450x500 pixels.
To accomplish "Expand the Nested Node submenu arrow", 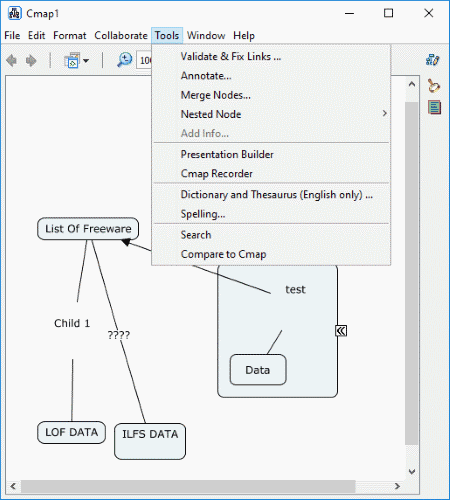I will coord(384,114).
